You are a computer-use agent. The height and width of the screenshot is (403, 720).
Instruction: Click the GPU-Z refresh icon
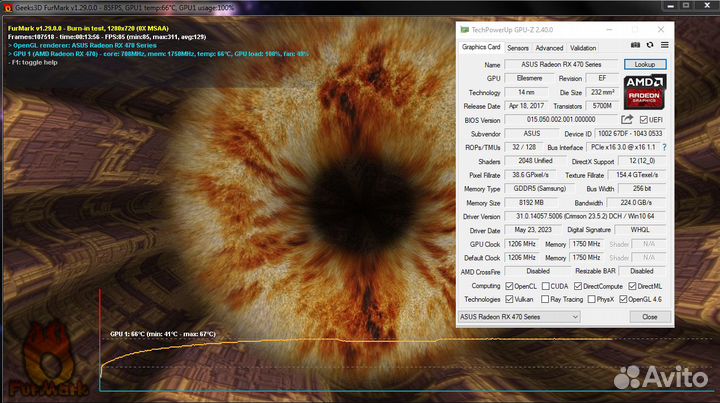coord(650,45)
